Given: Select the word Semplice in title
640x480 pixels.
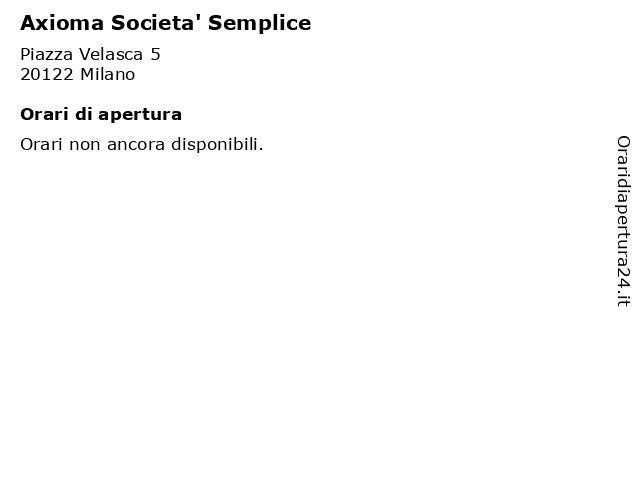Looking at the screenshot, I should pyautogui.click(x=260, y=24).
